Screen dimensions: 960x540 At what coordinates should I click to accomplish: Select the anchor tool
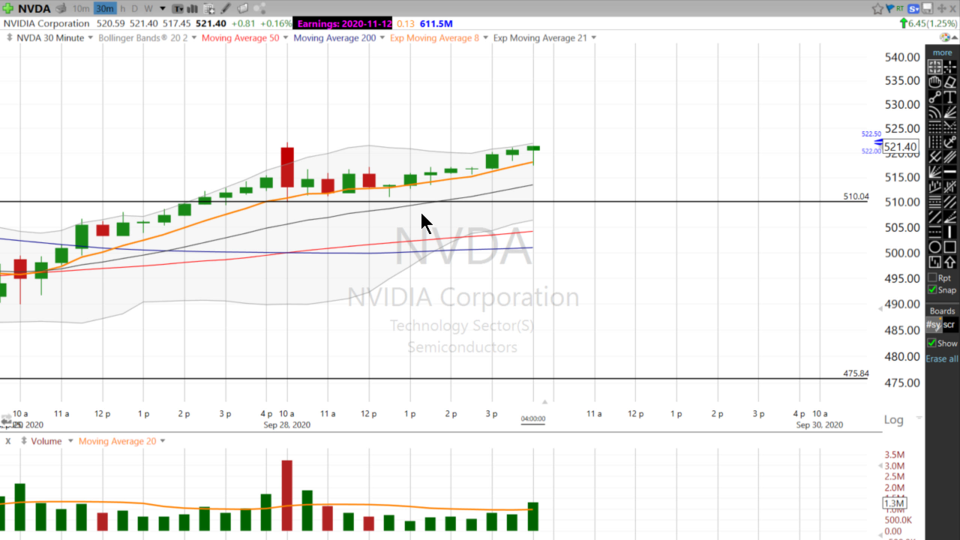click(x=950, y=142)
